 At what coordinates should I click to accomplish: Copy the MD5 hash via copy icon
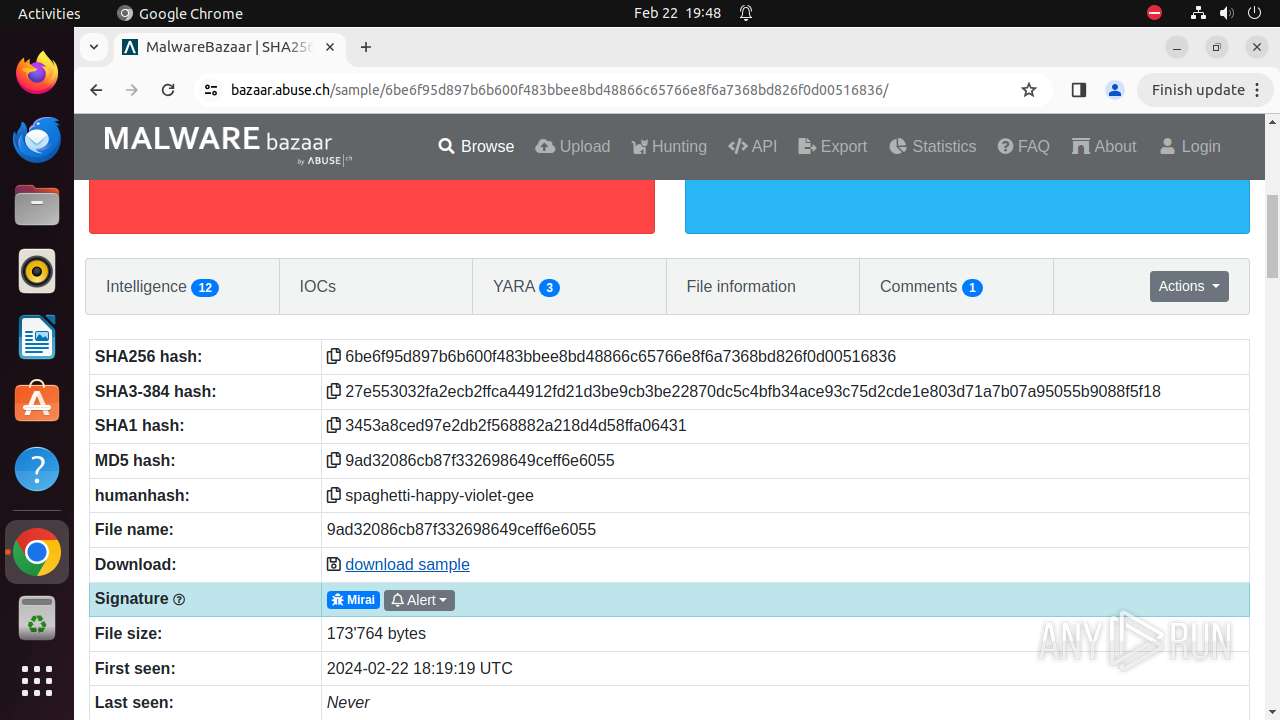pyautogui.click(x=334, y=460)
